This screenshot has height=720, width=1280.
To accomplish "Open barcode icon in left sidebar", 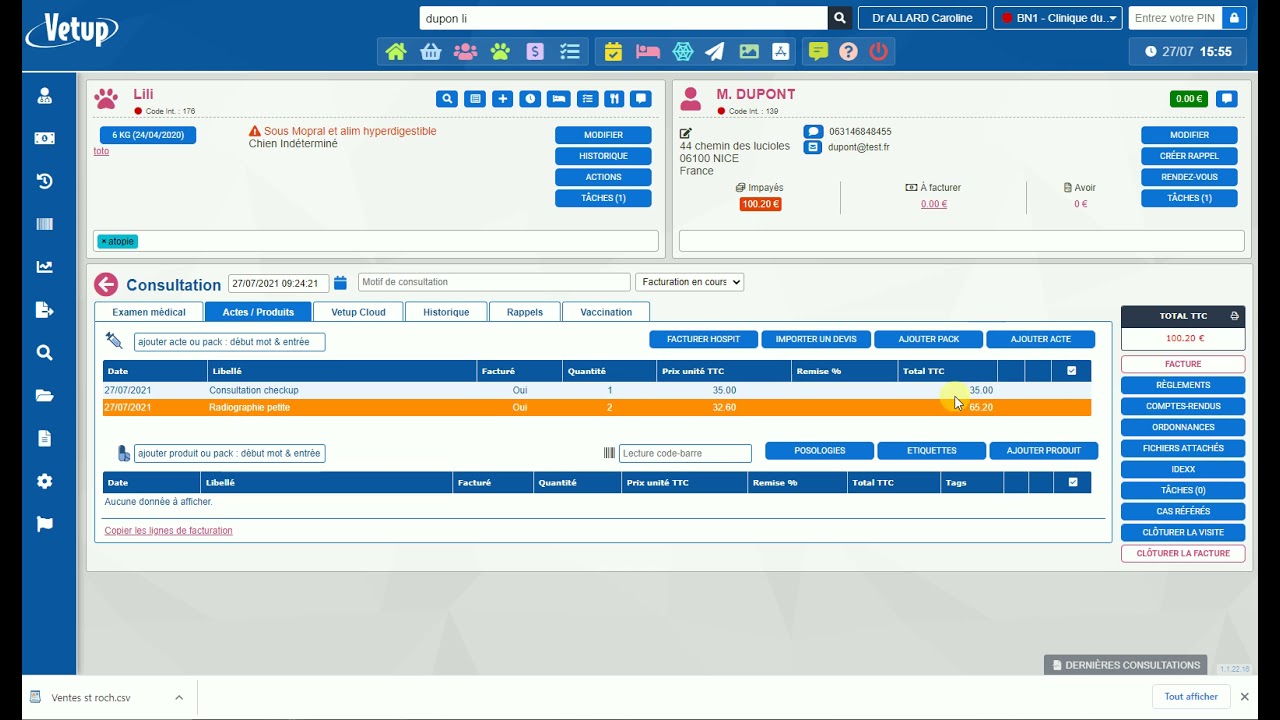I will coord(45,224).
